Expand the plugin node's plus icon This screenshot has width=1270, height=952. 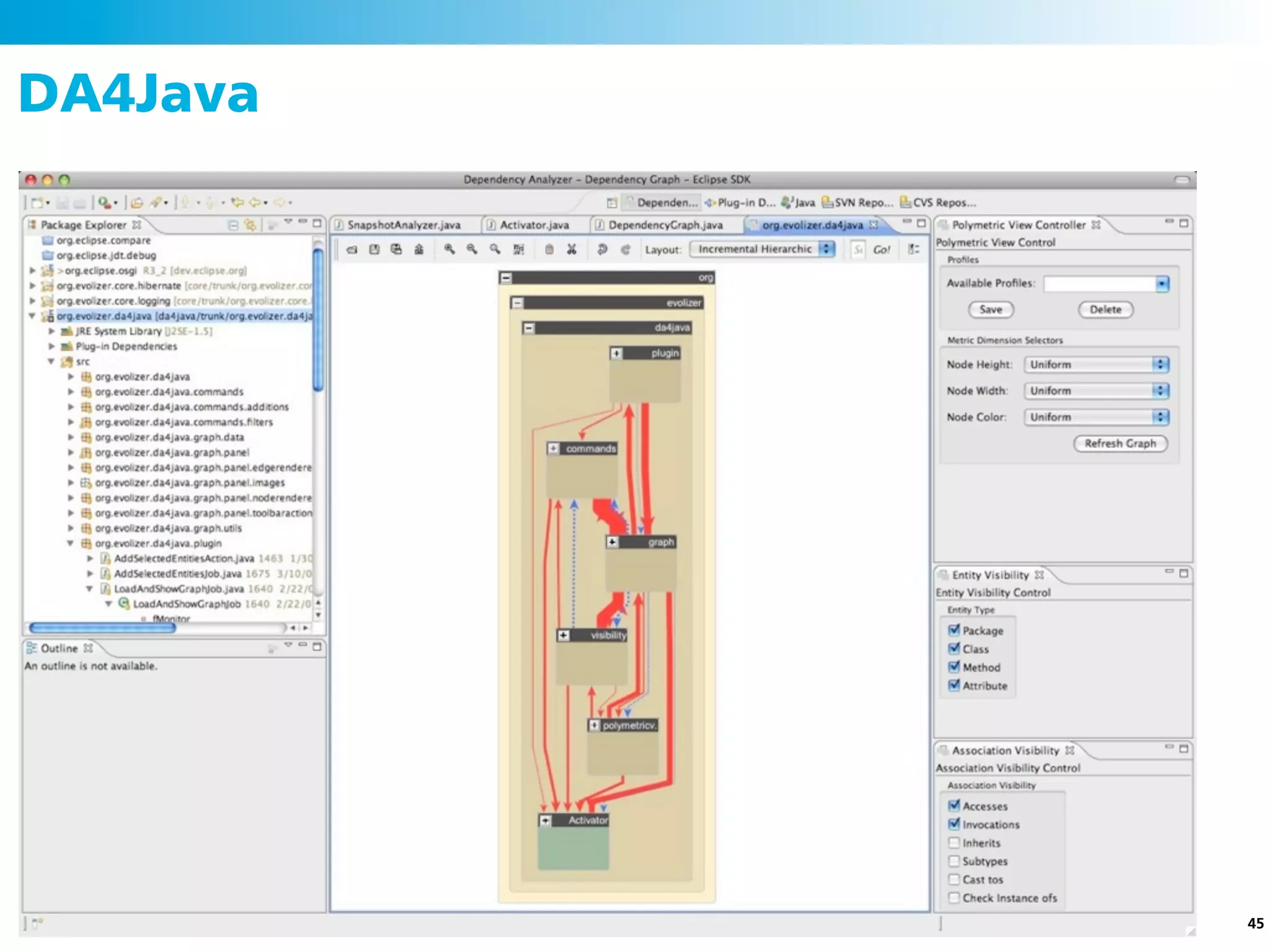coord(616,353)
